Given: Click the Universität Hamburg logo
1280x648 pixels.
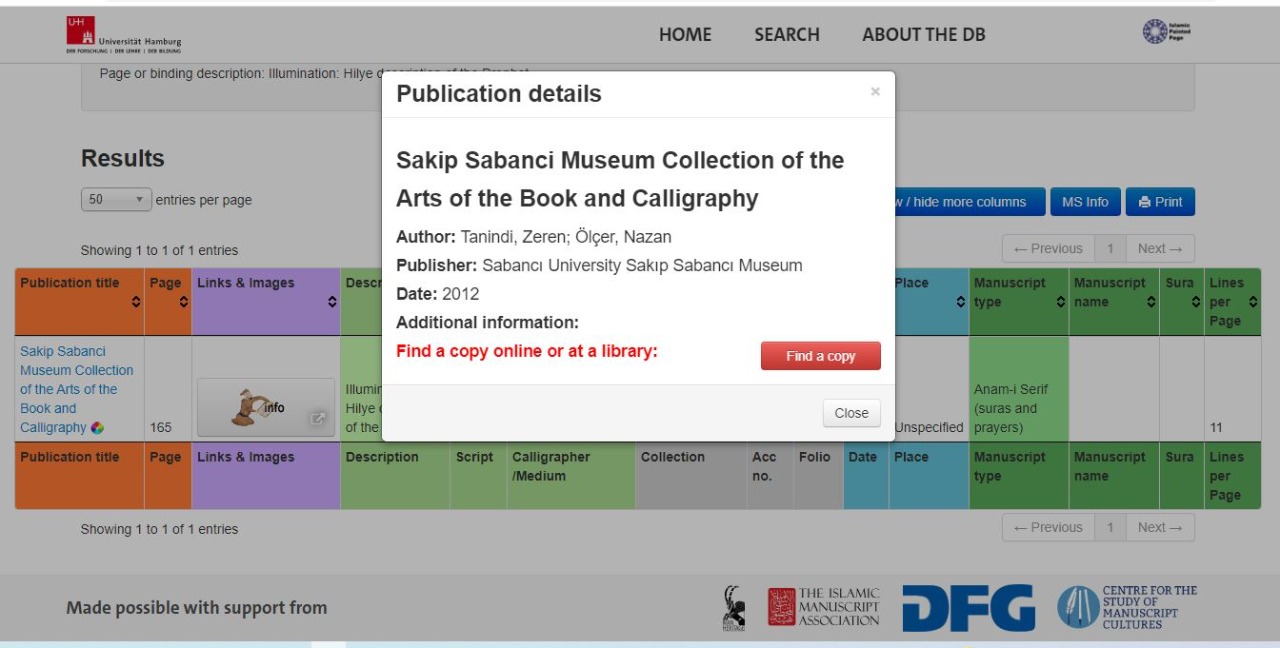Looking at the screenshot, I should (x=124, y=34).
